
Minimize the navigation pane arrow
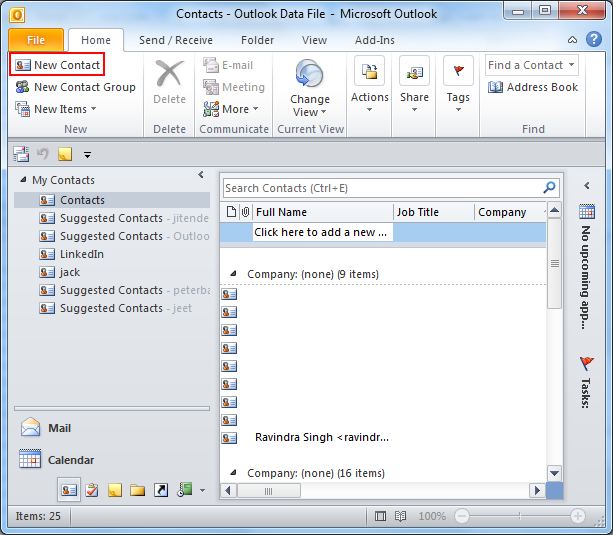tap(201, 174)
